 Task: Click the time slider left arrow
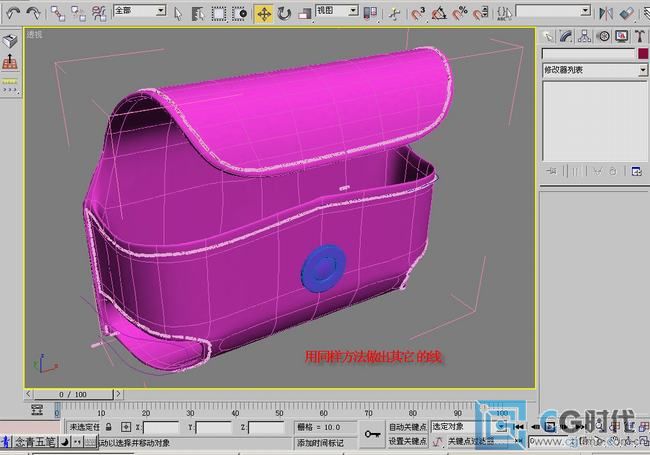click(x=29, y=394)
